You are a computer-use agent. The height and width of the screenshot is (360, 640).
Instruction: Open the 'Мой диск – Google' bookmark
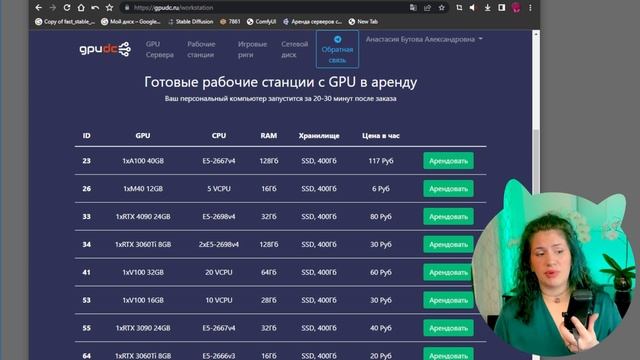[131, 22]
